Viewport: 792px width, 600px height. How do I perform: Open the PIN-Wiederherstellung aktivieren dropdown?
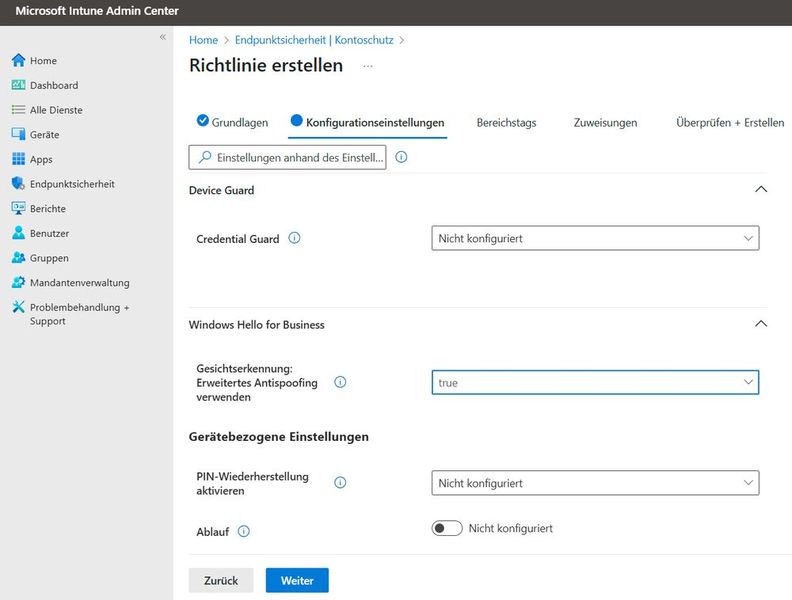[x=595, y=483]
